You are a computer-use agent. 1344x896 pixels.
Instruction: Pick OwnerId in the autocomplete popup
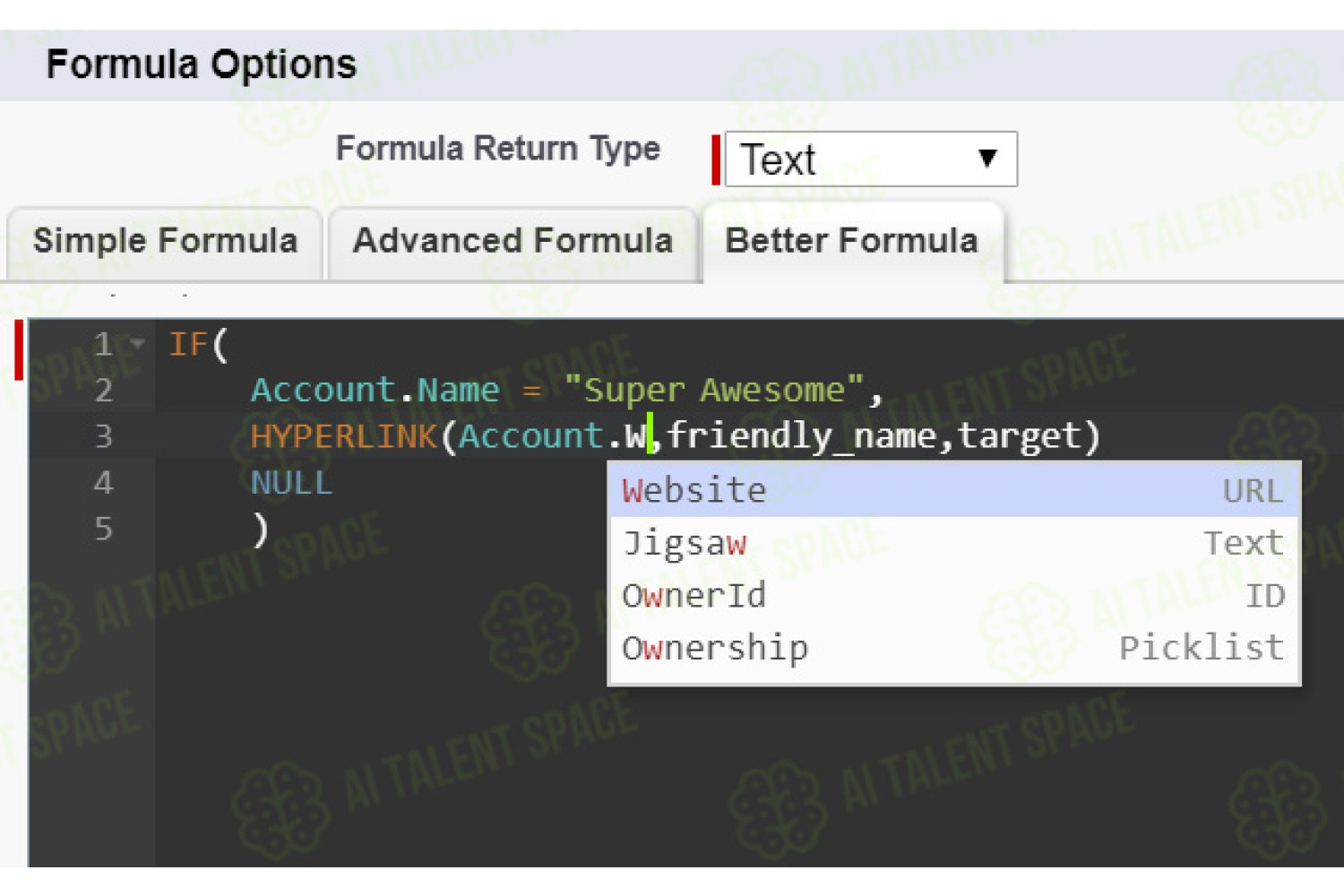click(x=954, y=595)
